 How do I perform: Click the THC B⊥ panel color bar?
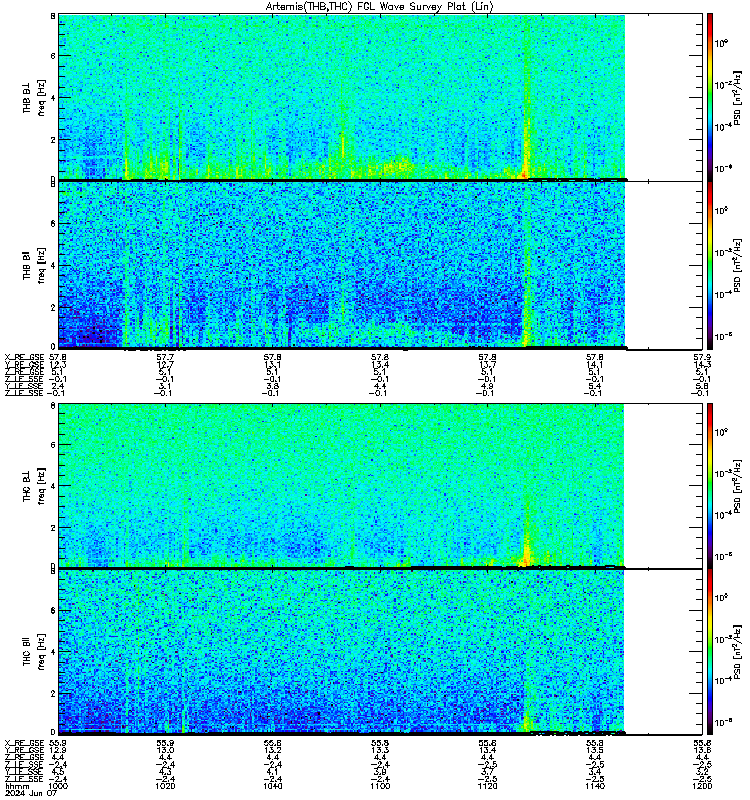710,486
